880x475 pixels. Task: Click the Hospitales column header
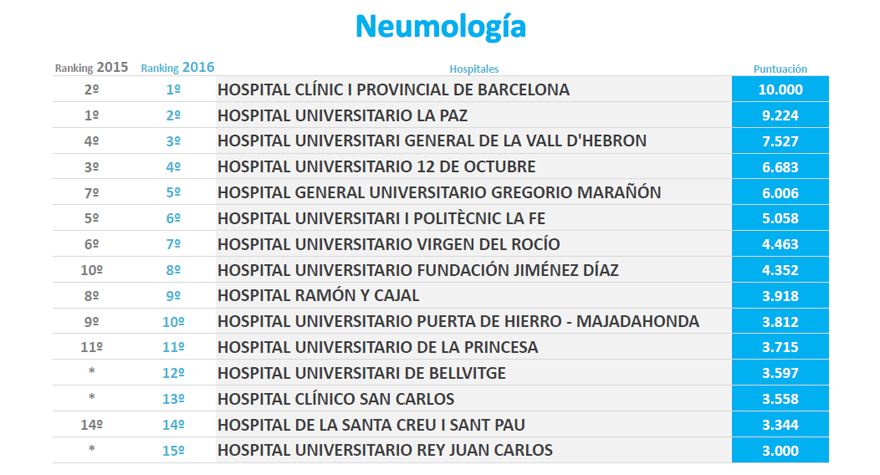pos(474,69)
